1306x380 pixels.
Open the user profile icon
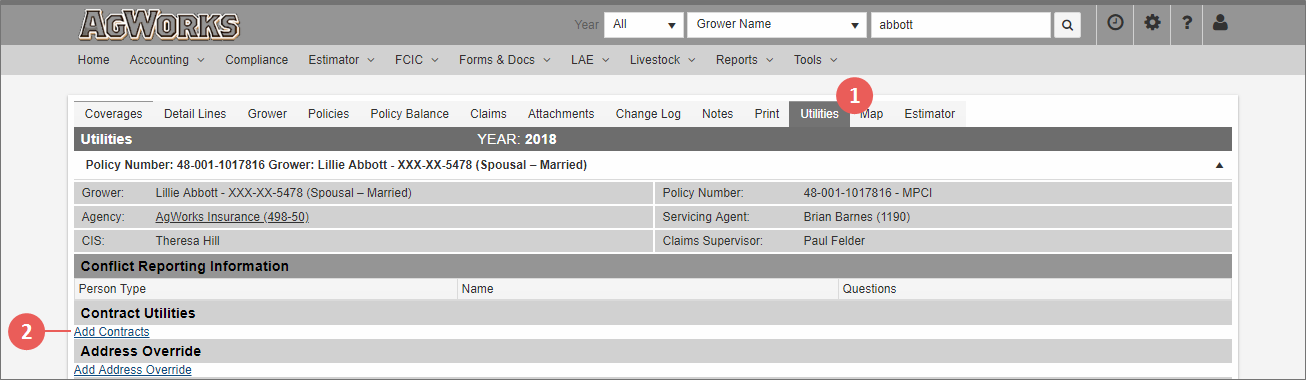1220,23
